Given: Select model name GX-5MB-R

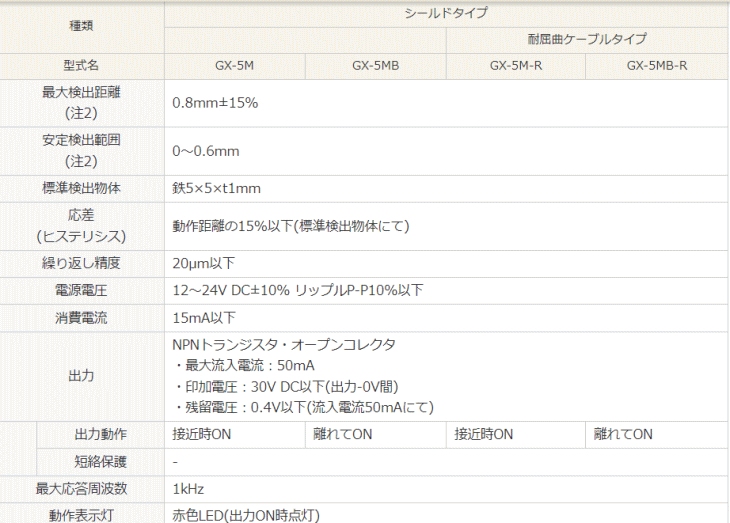Looking at the screenshot, I should click(656, 66).
